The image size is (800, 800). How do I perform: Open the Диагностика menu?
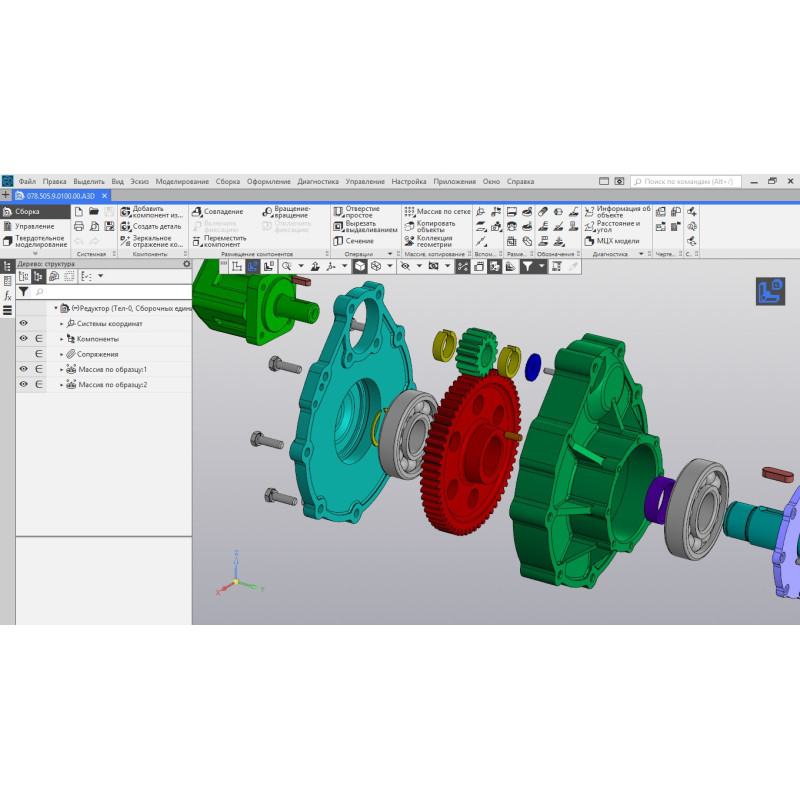pos(318,182)
